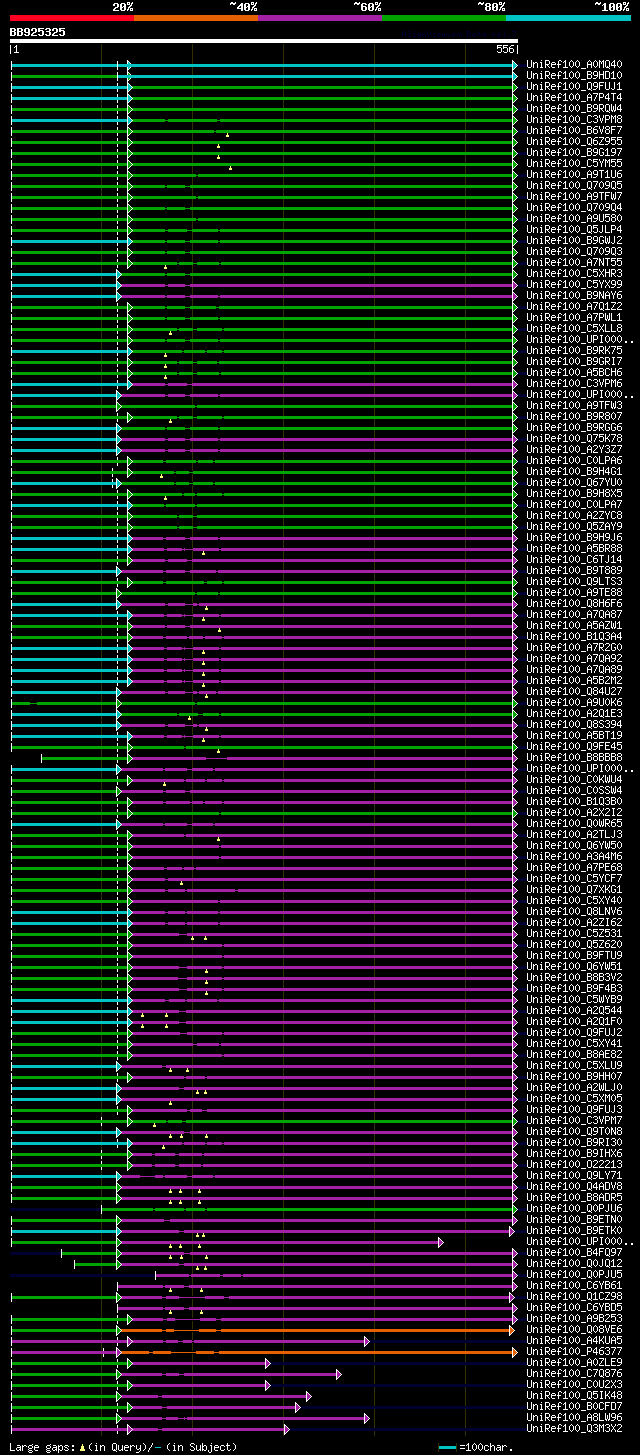Select the query name BB925325
640x1455 pixels.
pyautogui.click(x=38, y=32)
